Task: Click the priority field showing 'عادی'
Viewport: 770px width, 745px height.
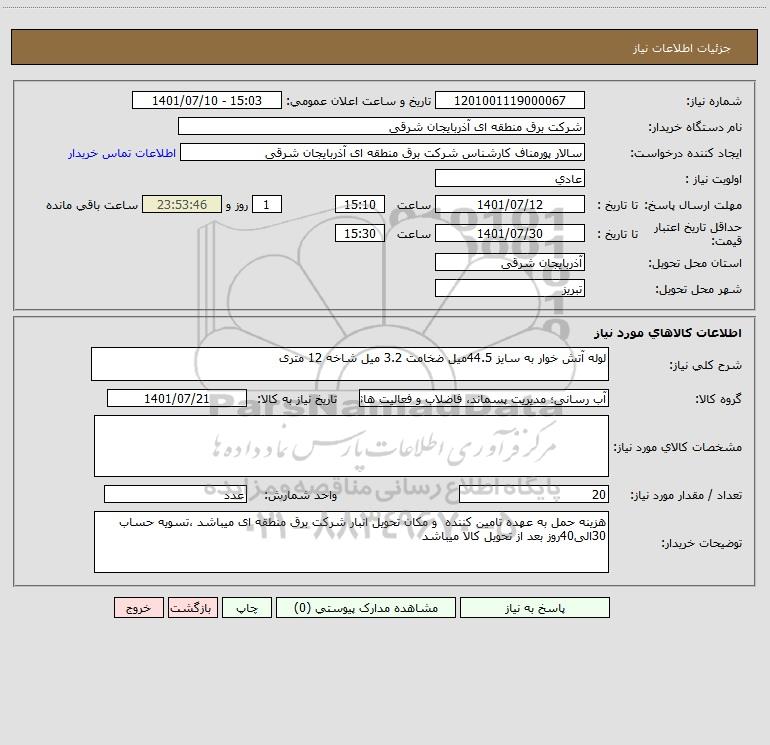Action: point(510,178)
